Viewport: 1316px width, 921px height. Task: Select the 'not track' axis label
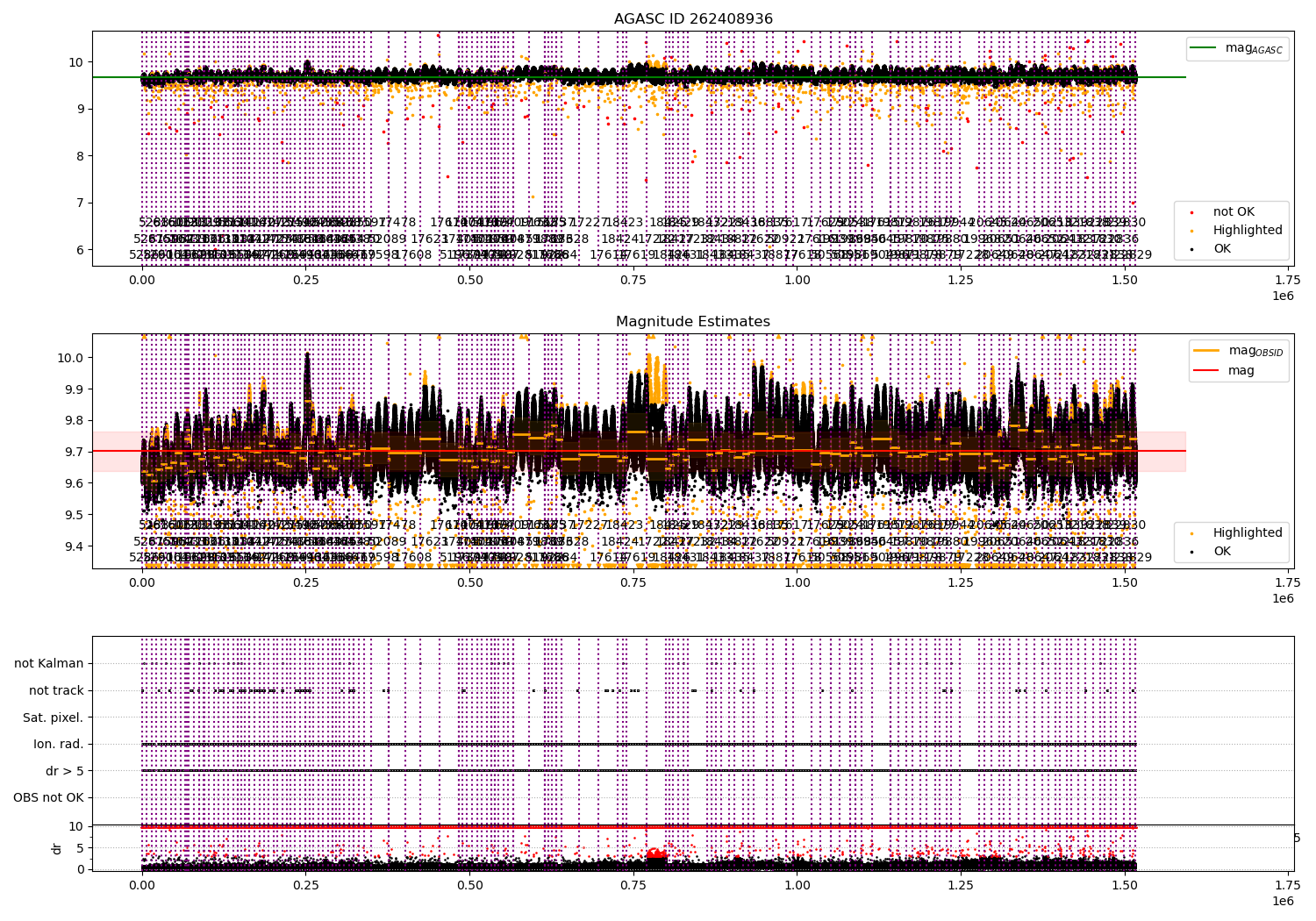point(56,690)
